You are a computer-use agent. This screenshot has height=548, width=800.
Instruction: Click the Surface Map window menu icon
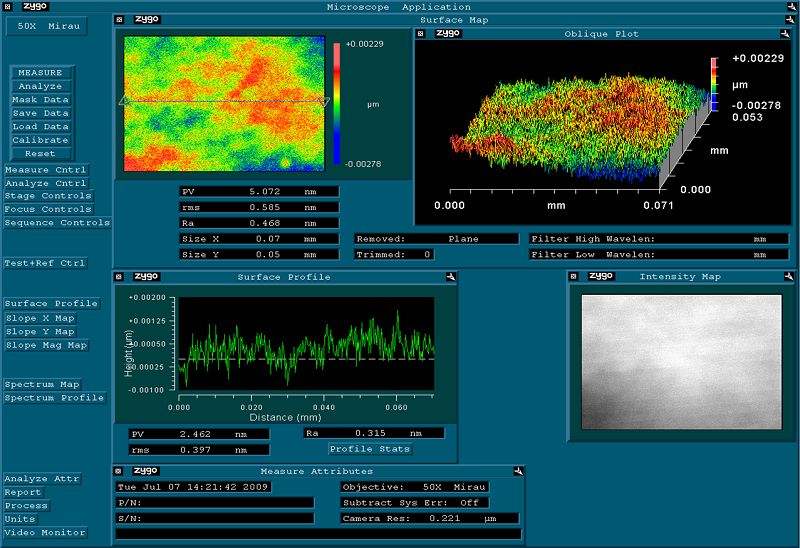[119, 19]
